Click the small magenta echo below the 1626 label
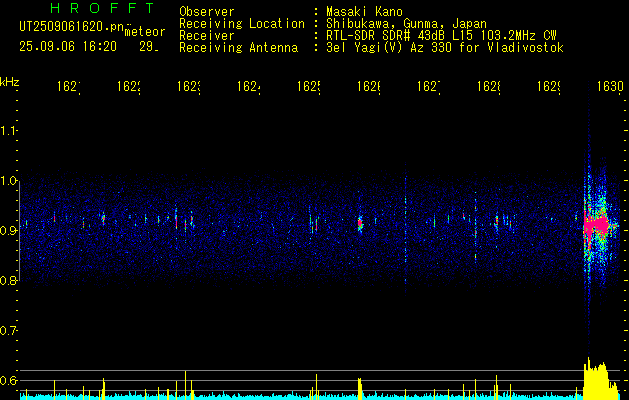Image resolution: width=629 pixels, height=400 pixels. click(360, 223)
